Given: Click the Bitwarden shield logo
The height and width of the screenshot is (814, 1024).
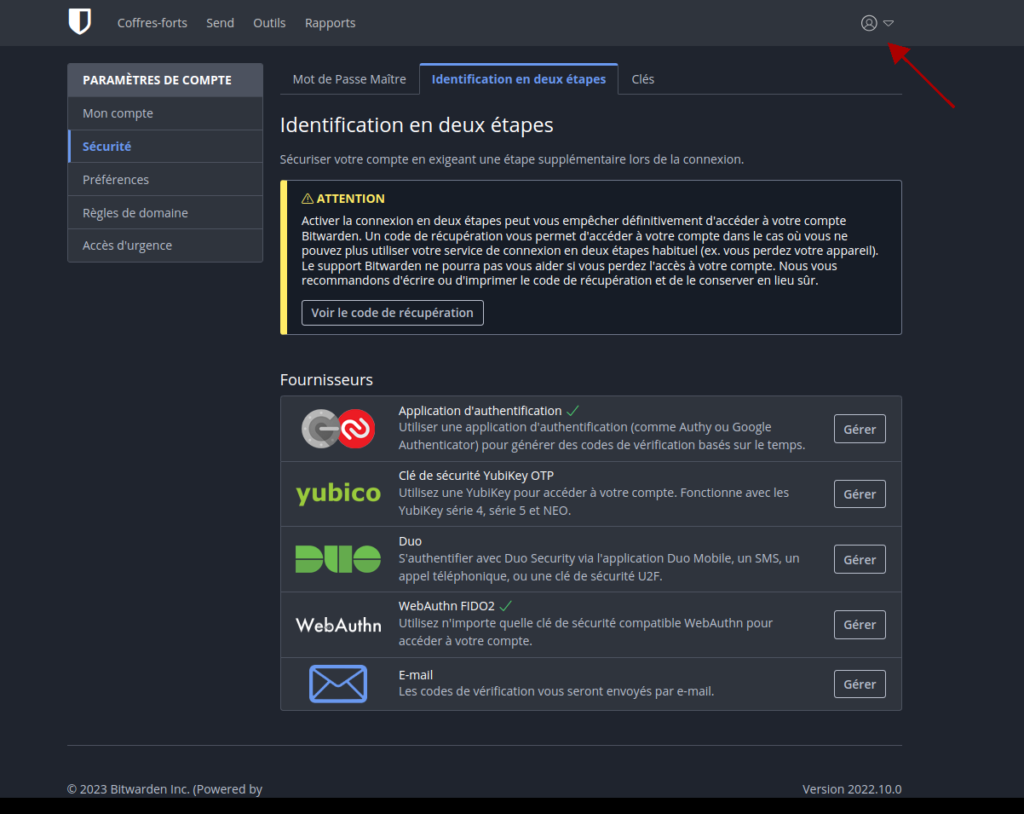Looking at the screenshot, I should (x=80, y=22).
